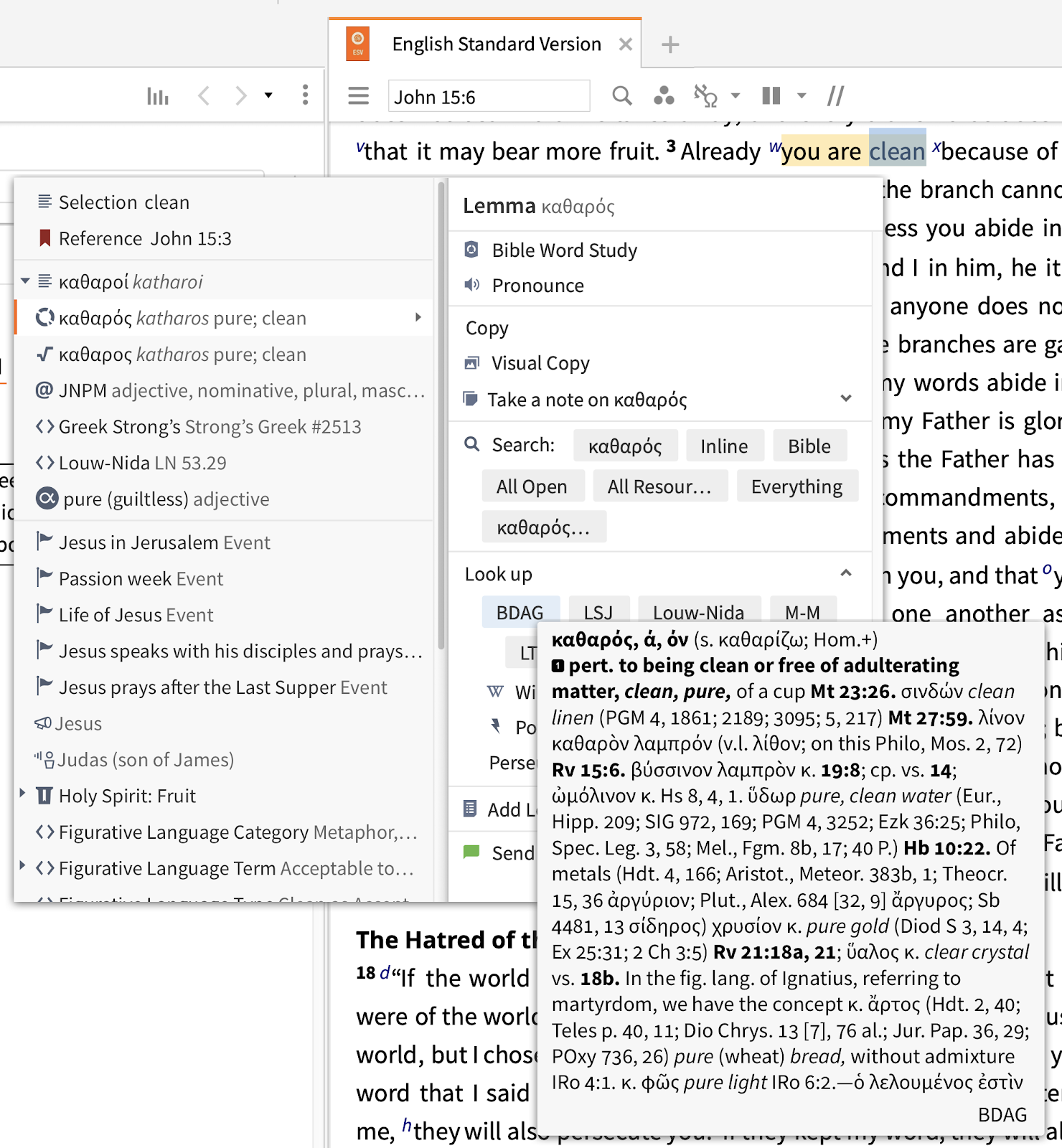Choose Greek Strong's #2513 entry
Viewport: 1062px width, 1148px height.
pyautogui.click(x=224, y=427)
